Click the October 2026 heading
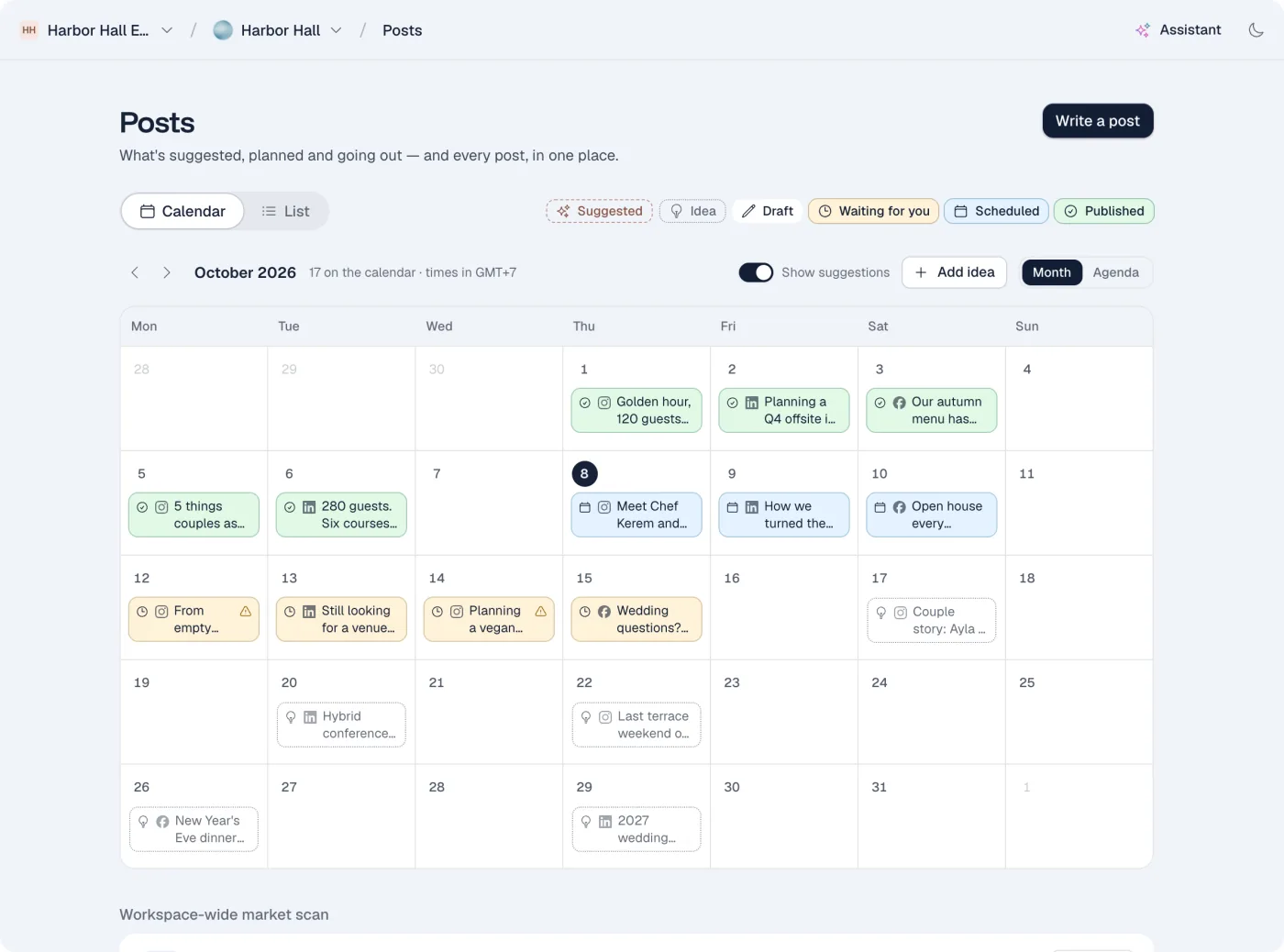This screenshot has height=952, width=1284. (x=245, y=272)
